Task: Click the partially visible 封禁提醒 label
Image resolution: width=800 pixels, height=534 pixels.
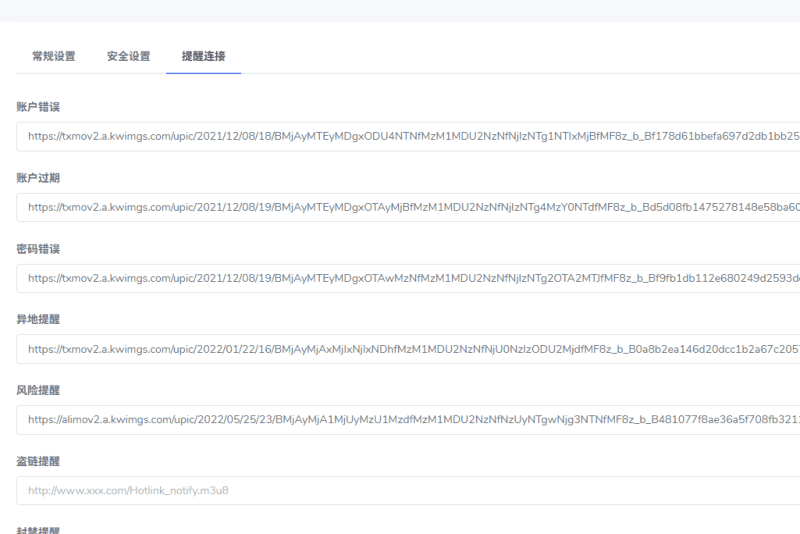Action: point(38,529)
